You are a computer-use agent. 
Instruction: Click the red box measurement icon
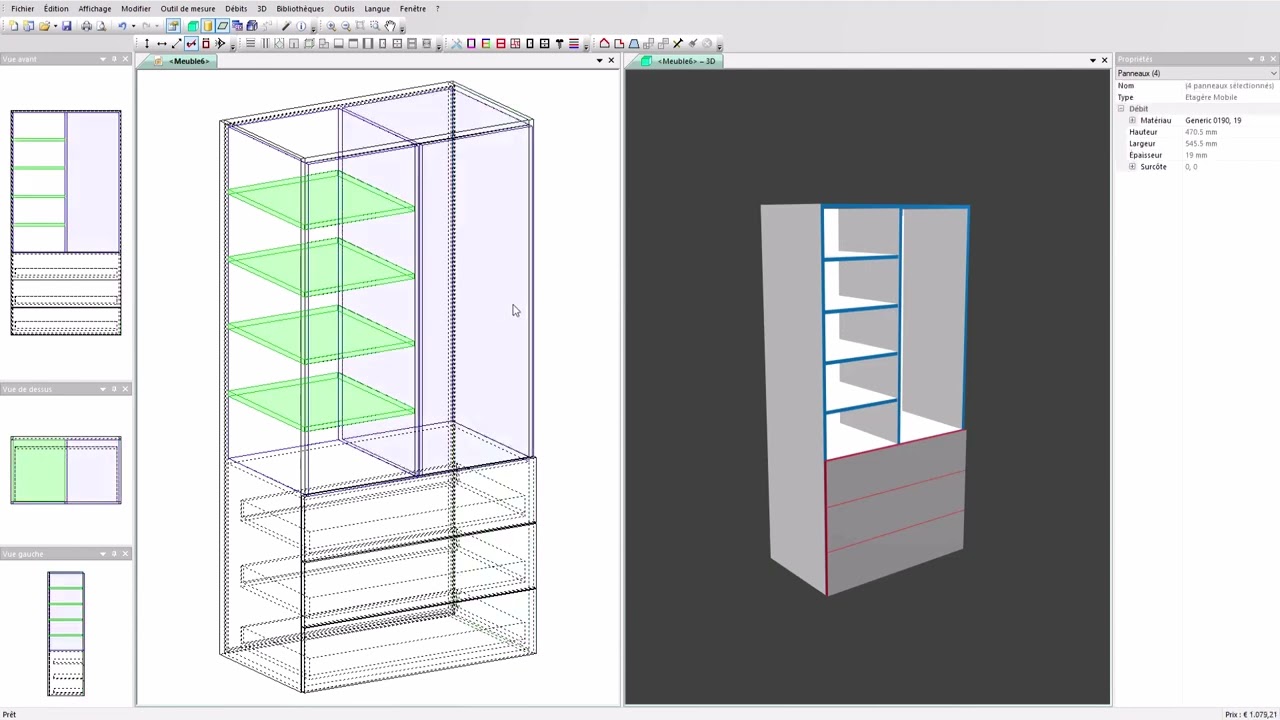tap(206, 44)
